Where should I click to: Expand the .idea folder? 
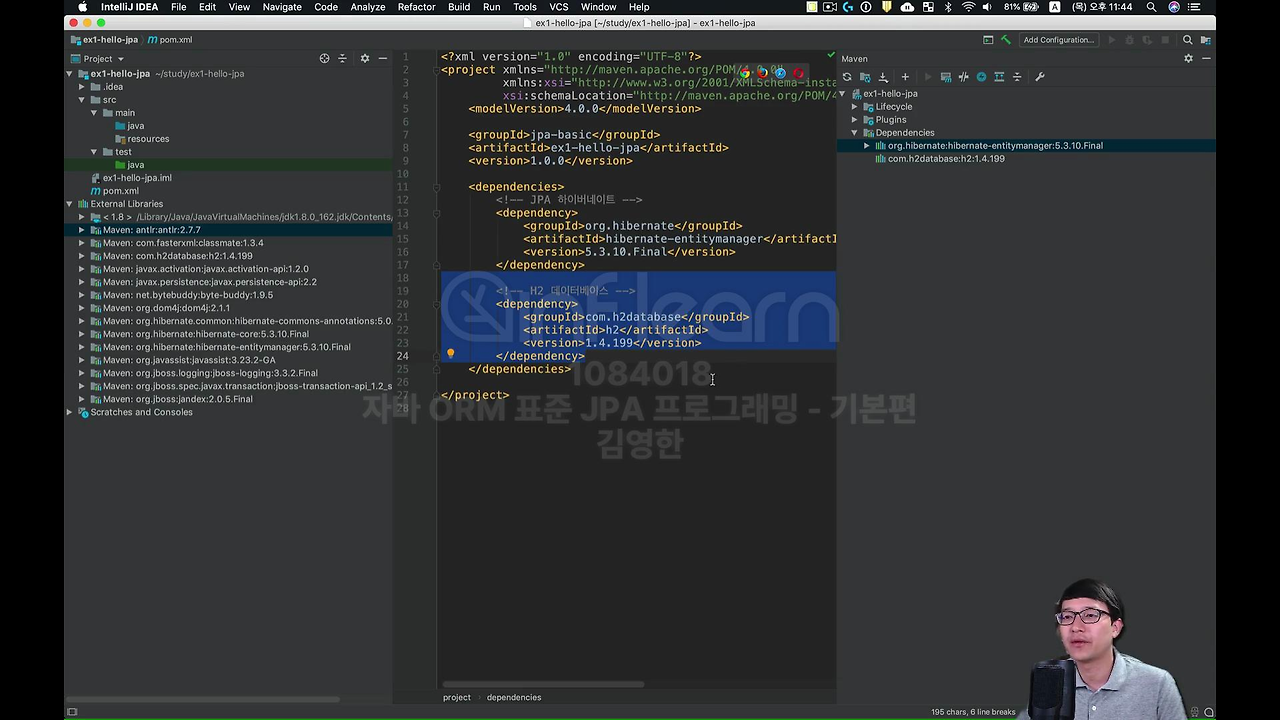(82, 87)
